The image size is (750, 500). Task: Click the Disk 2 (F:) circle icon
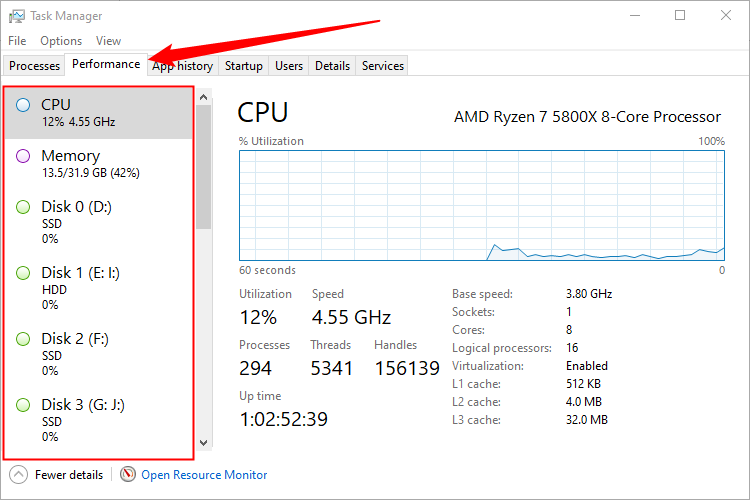24,339
